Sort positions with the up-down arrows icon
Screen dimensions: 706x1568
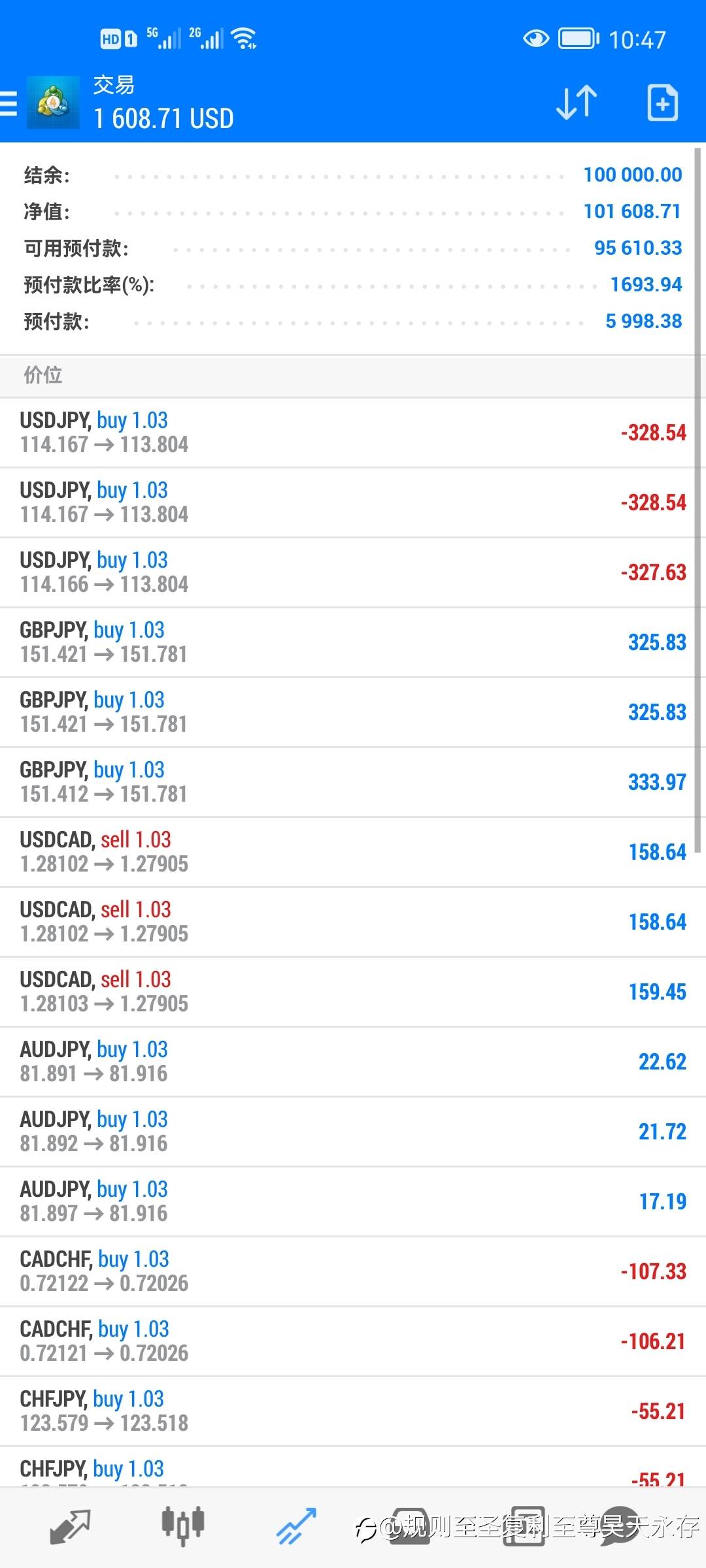coord(577,103)
